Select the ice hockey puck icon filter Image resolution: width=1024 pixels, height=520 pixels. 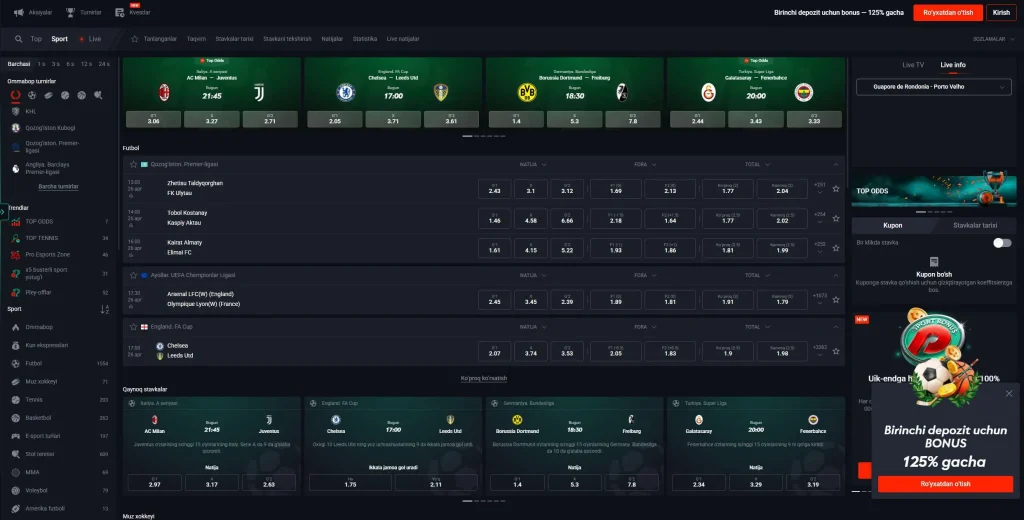point(48,95)
